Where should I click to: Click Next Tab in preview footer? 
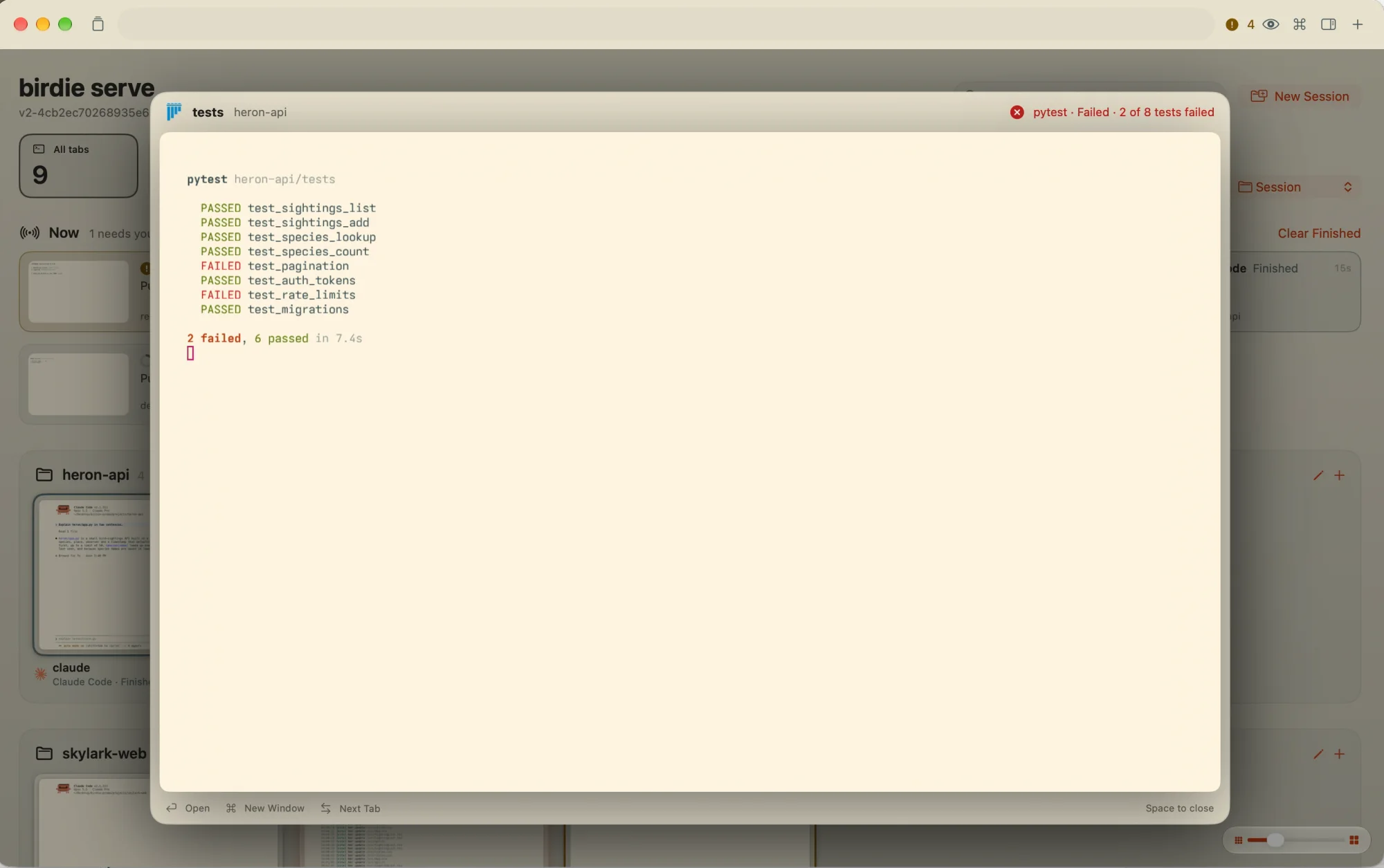pyautogui.click(x=350, y=808)
